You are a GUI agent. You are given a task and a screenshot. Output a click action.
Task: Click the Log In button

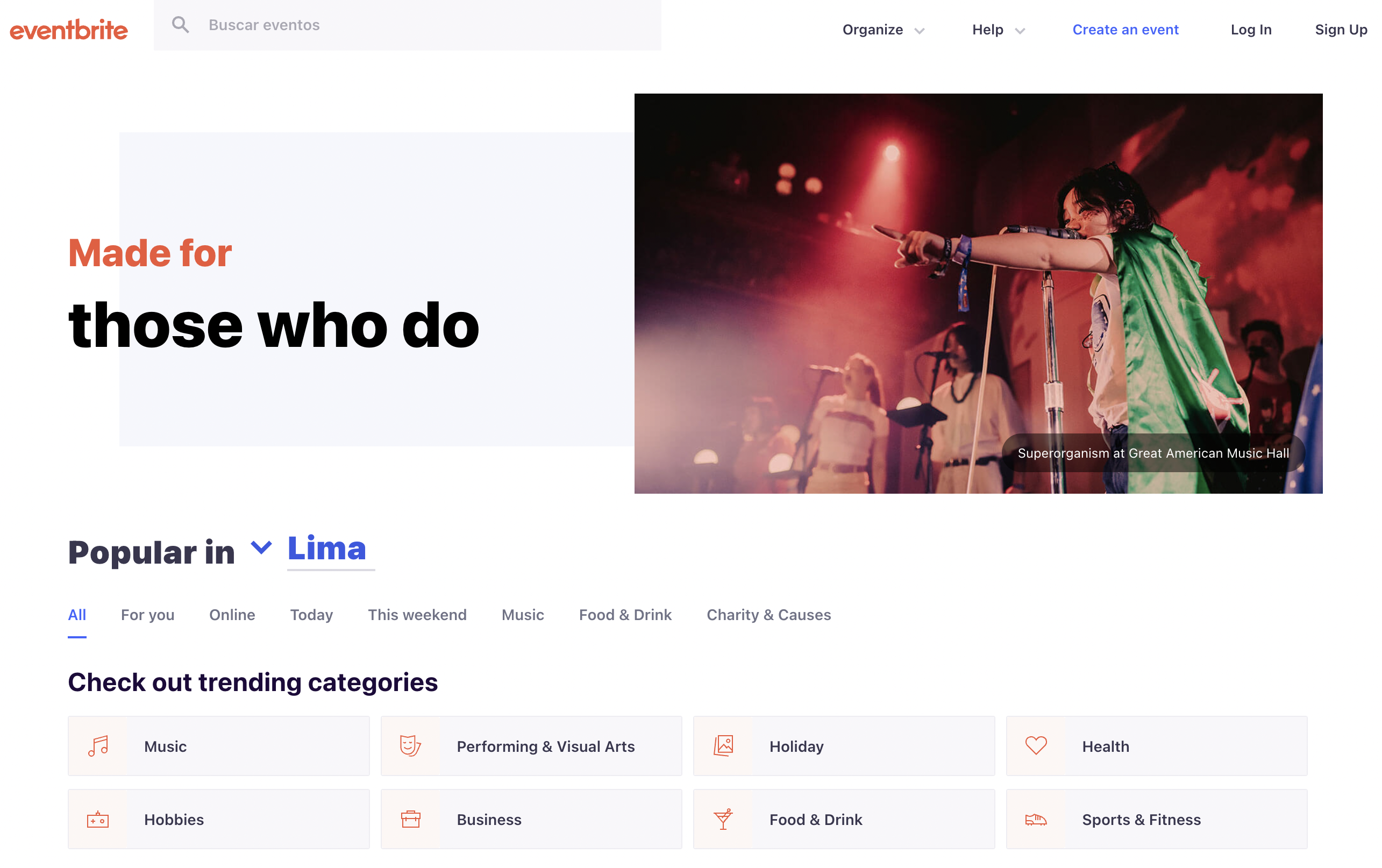(x=1251, y=28)
